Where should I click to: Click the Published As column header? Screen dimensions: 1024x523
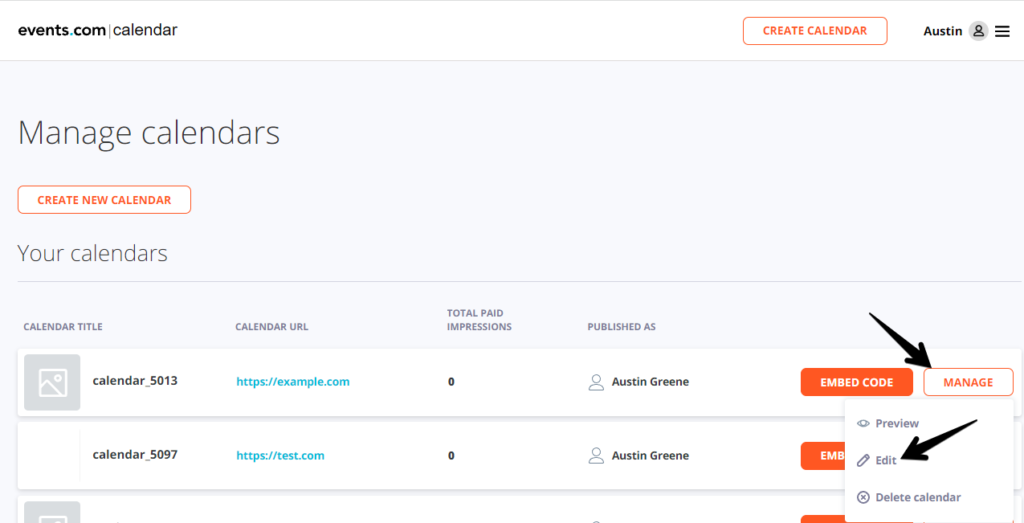pos(621,326)
